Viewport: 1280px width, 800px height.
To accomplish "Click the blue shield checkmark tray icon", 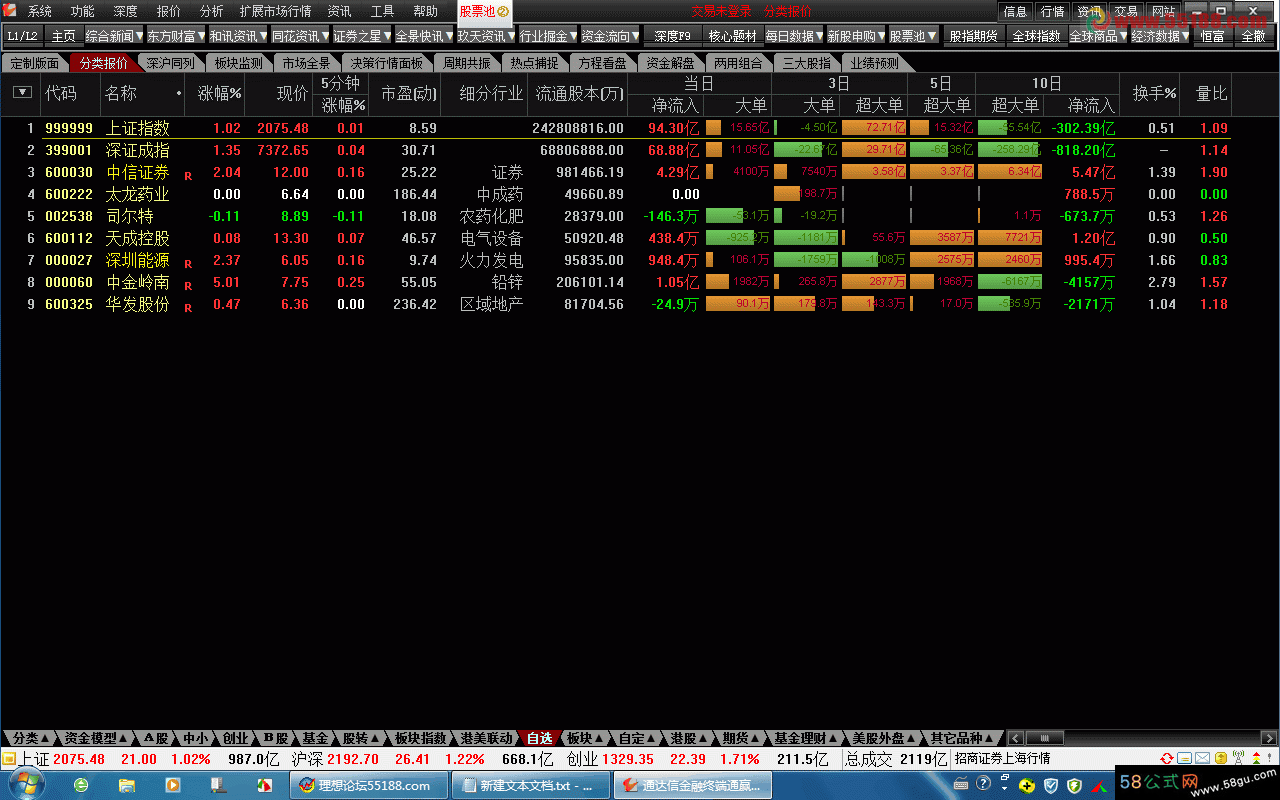I will pos(1050,786).
